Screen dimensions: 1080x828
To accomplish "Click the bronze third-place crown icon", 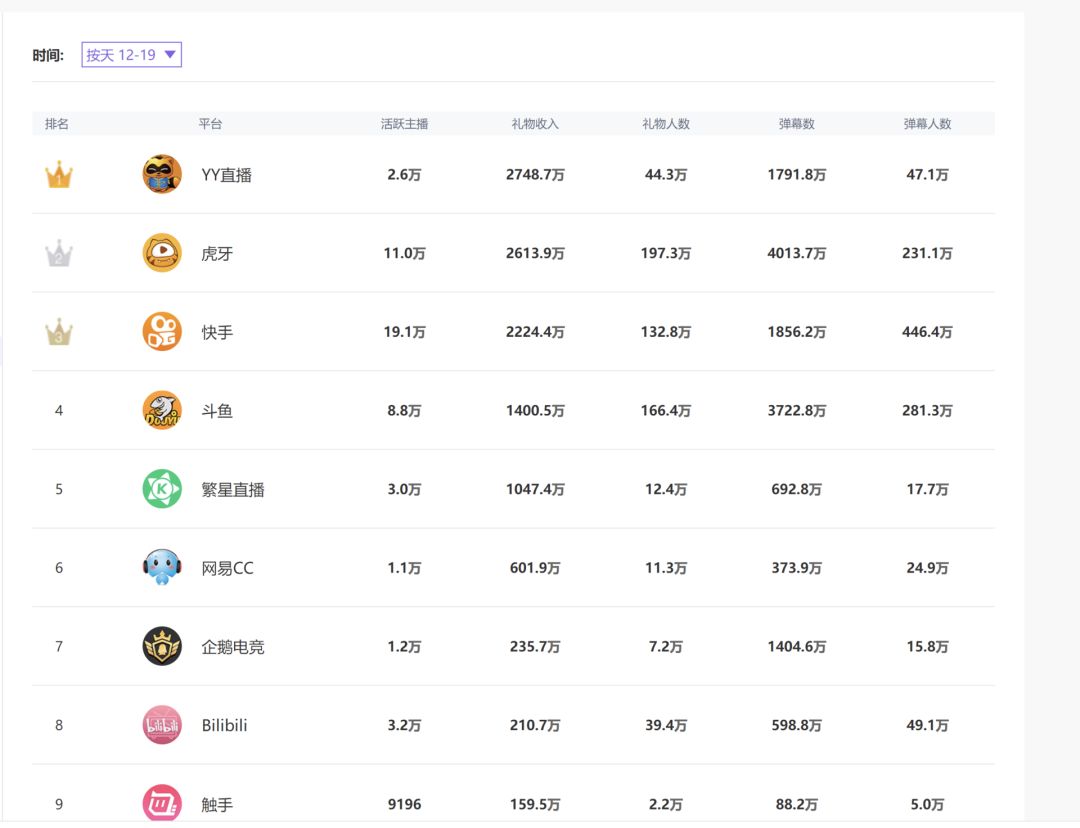I will 59,332.
